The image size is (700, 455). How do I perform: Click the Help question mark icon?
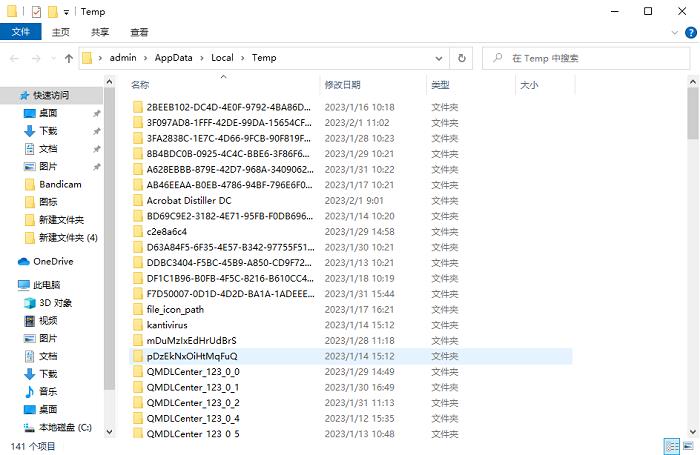[x=691, y=33]
